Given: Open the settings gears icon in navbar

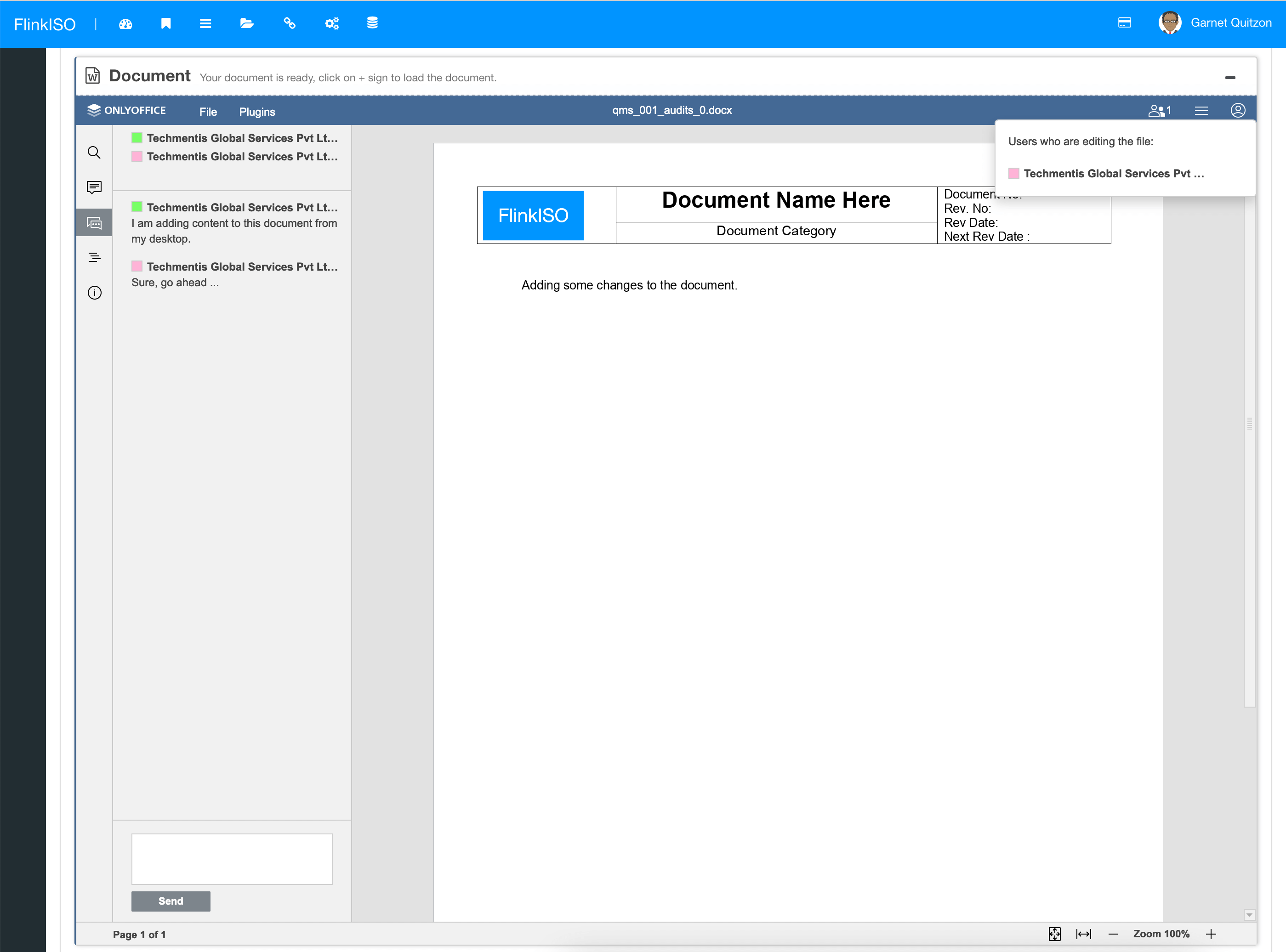Looking at the screenshot, I should tap(331, 23).
